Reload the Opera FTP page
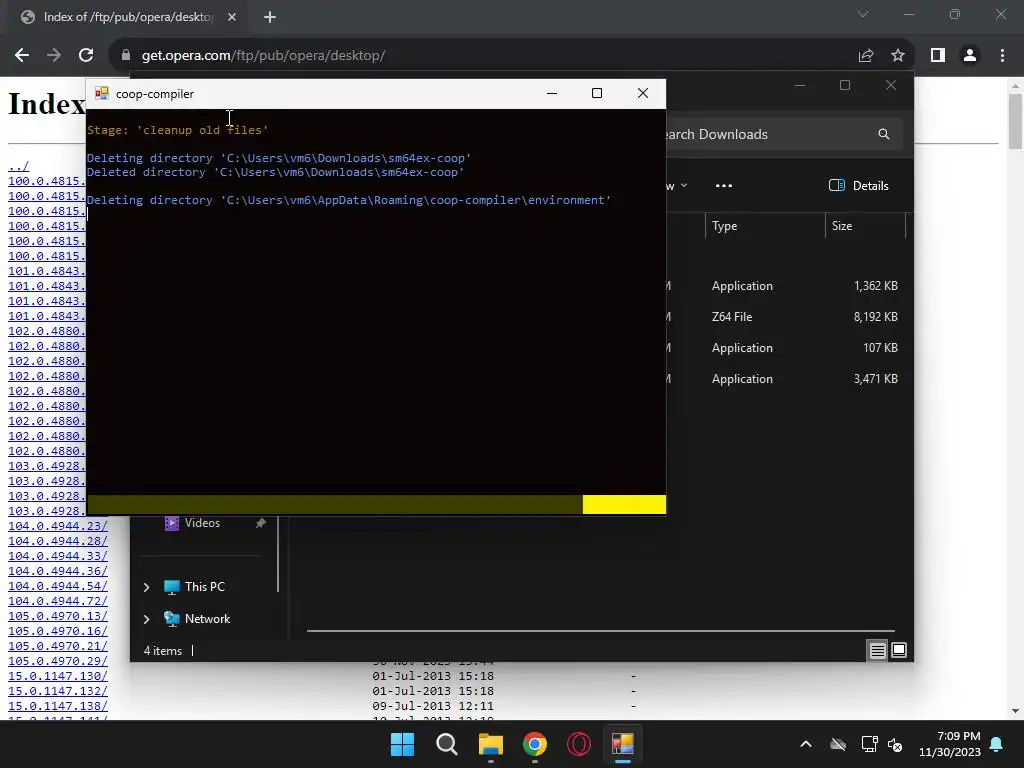 click(x=86, y=56)
